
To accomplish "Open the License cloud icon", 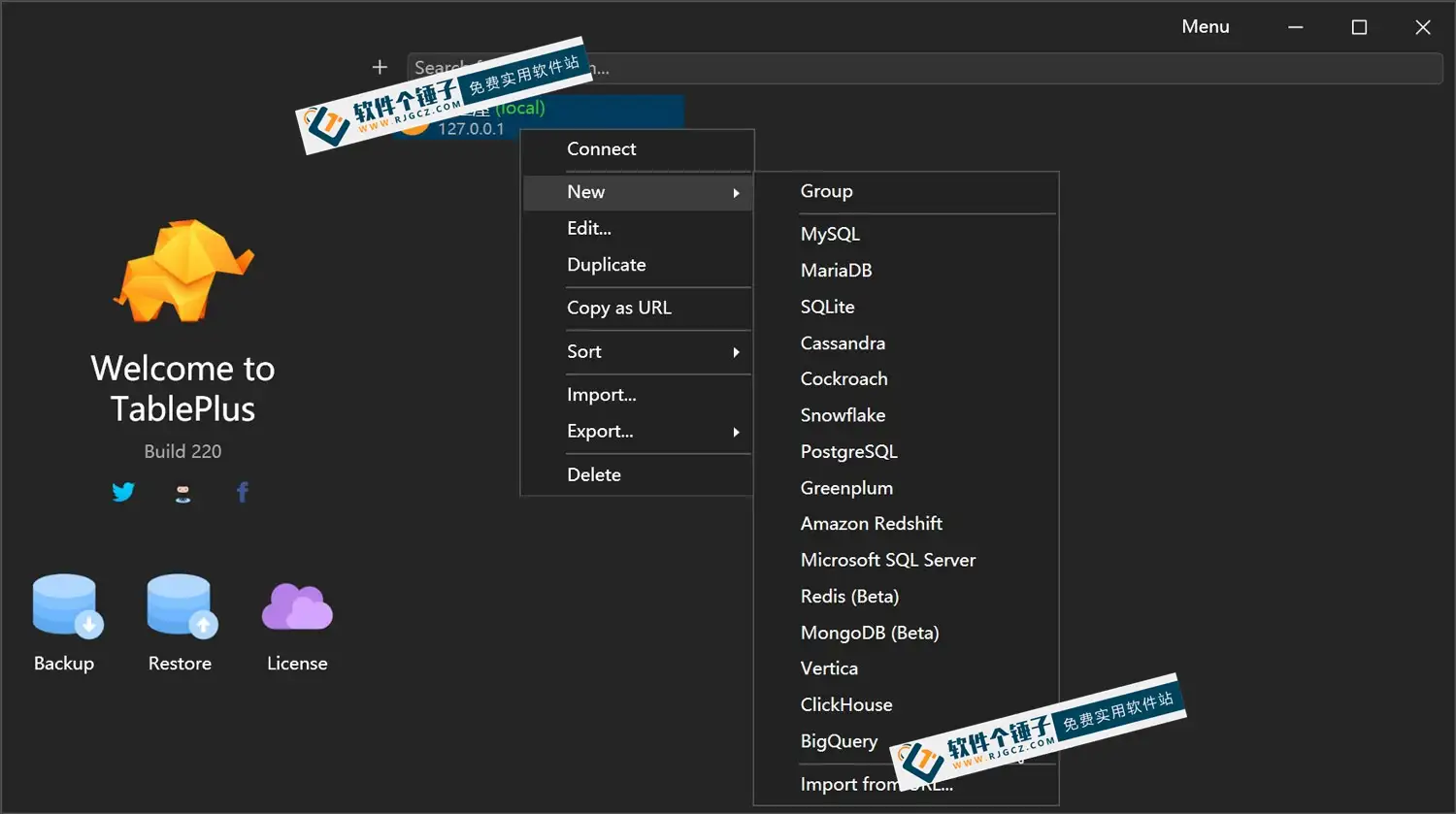I will click(x=297, y=606).
